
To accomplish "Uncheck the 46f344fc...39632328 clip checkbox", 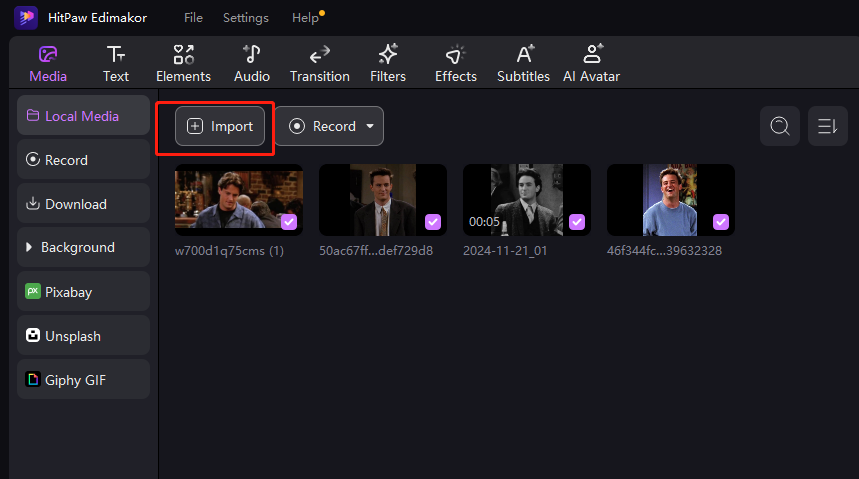I will [x=721, y=222].
